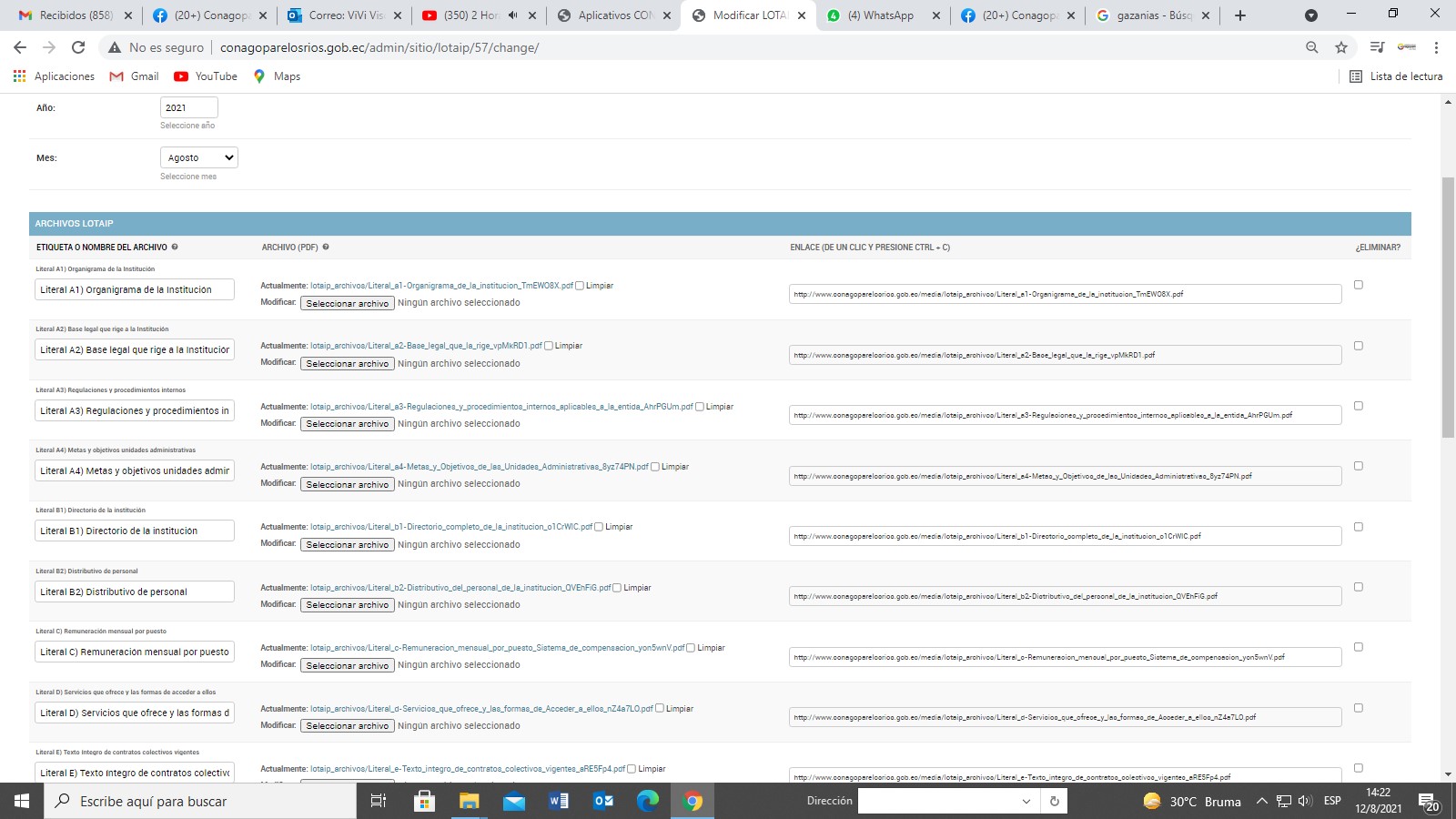
Task: Check Eliminar box for Literal A1 row
Action: 1359,285
